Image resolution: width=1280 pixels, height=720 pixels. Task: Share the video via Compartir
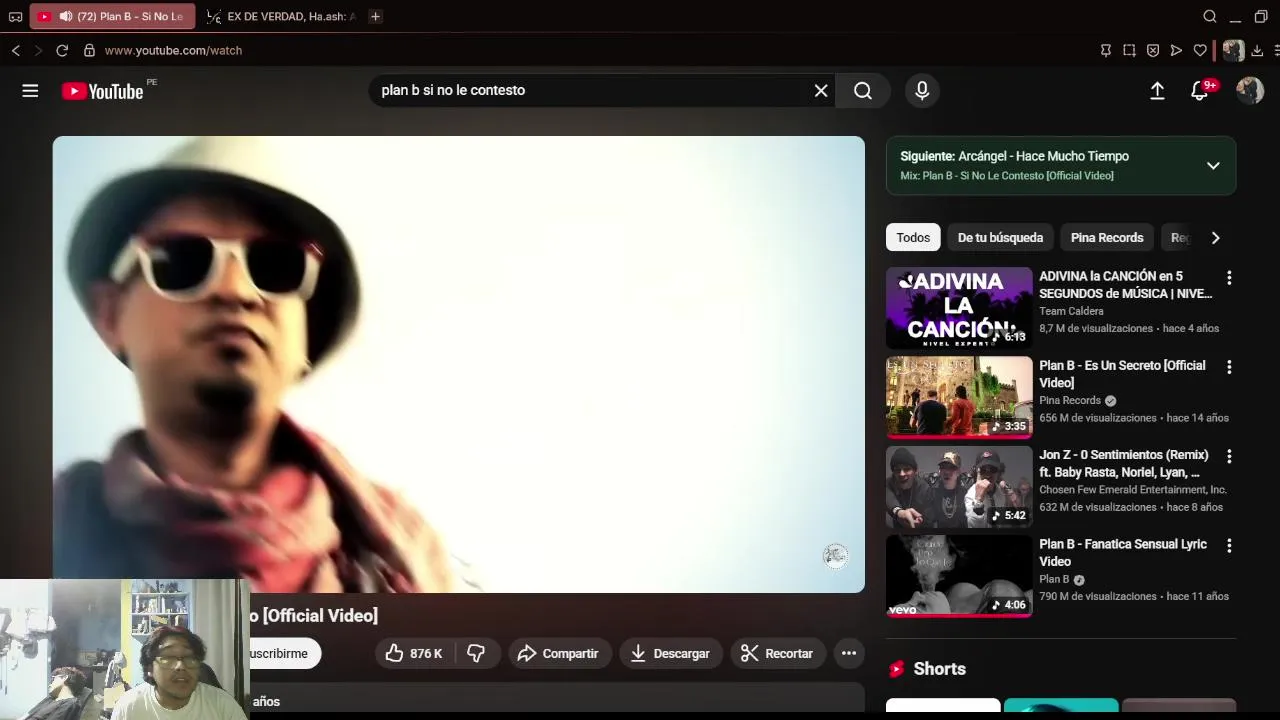558,653
